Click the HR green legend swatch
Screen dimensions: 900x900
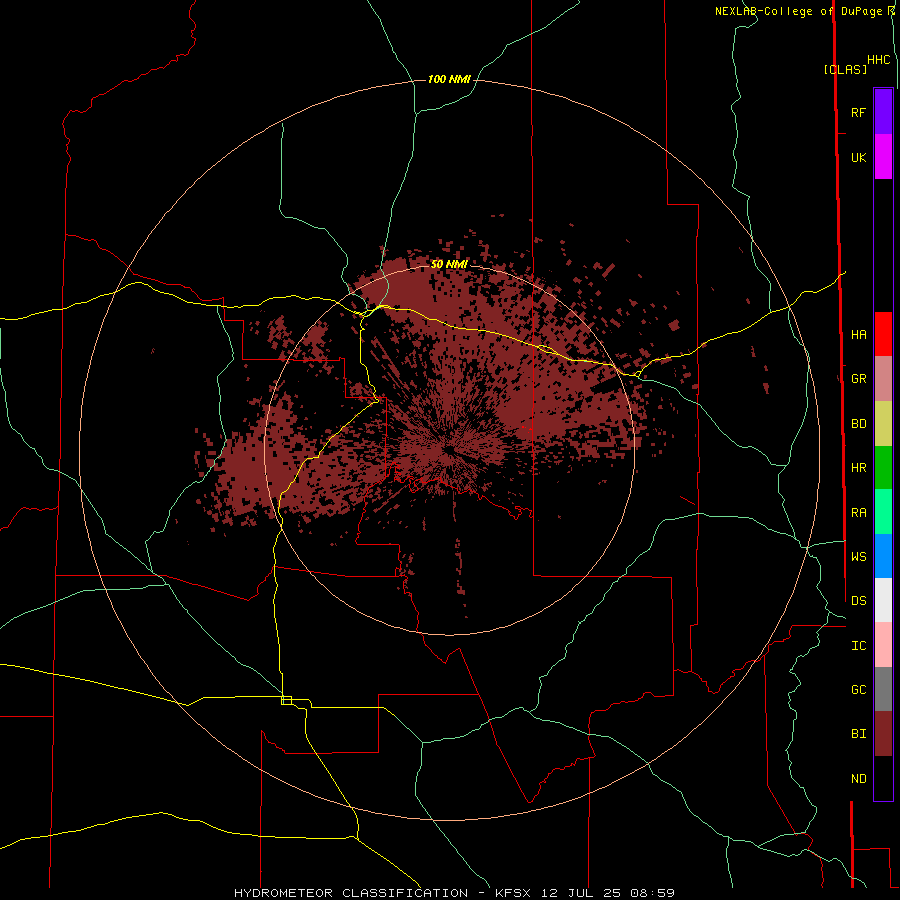pos(883,467)
